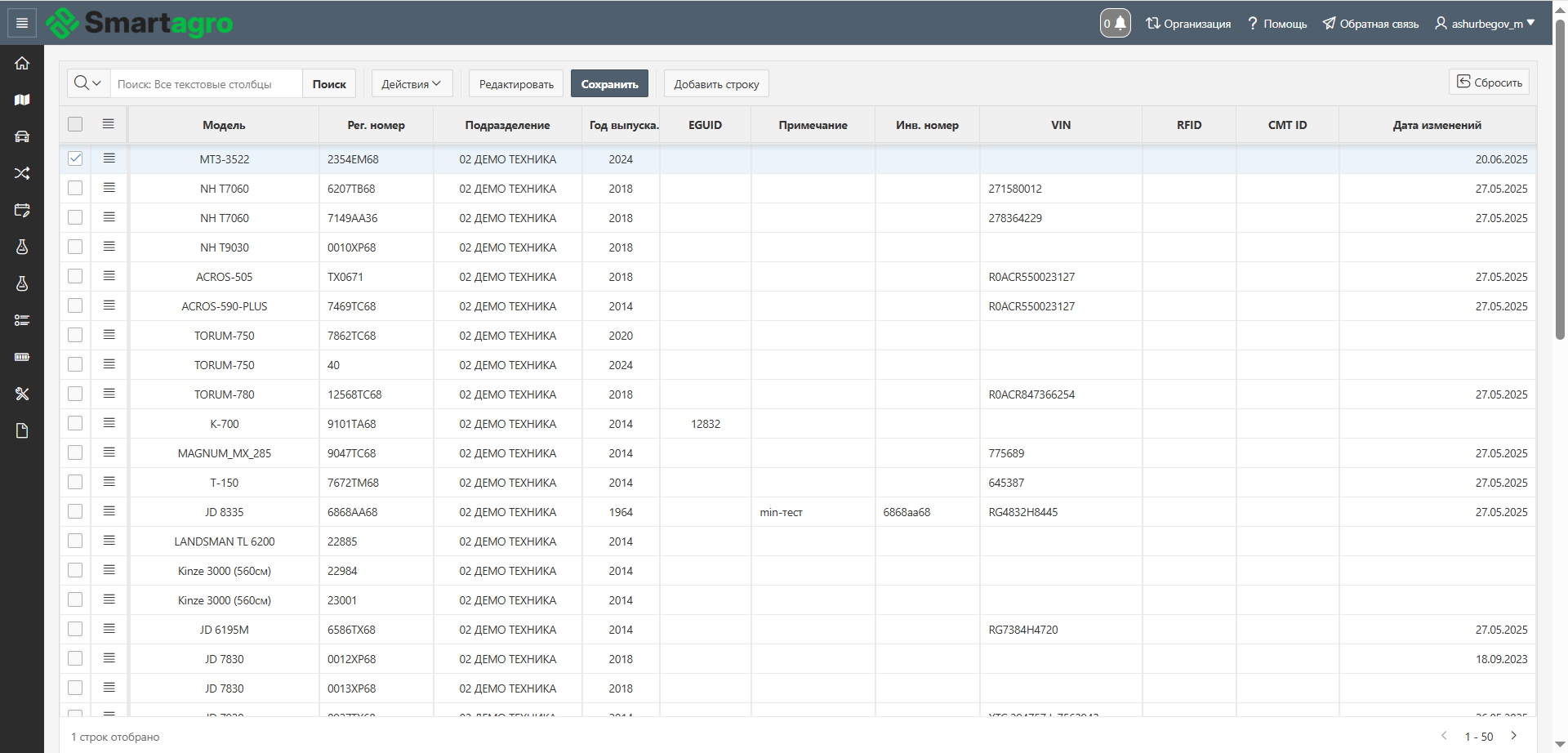Open the calendar edit sidebar icon
This screenshot has width=1568, height=753.
click(22, 210)
